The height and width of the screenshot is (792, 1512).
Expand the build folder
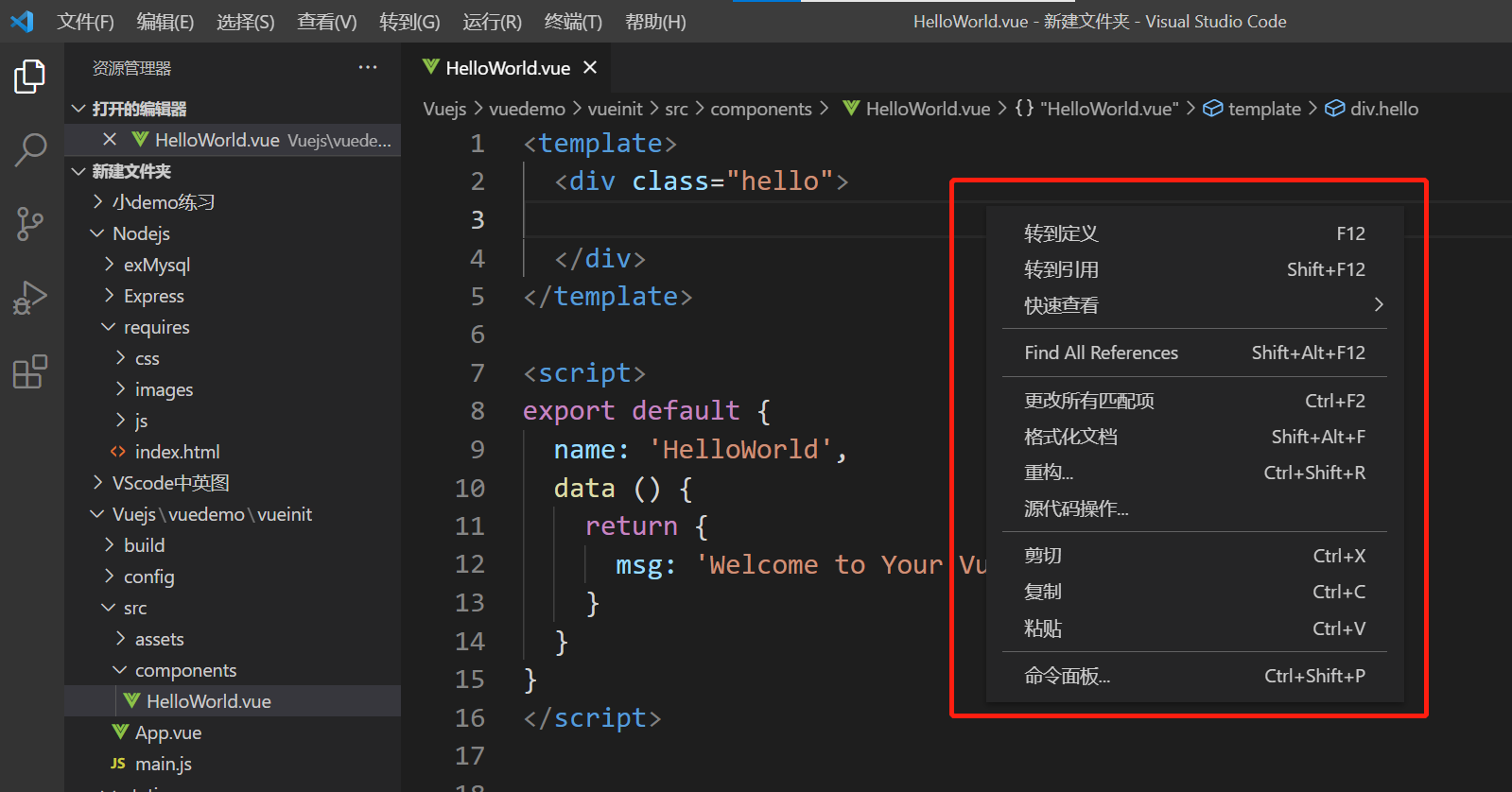pyautogui.click(x=109, y=545)
